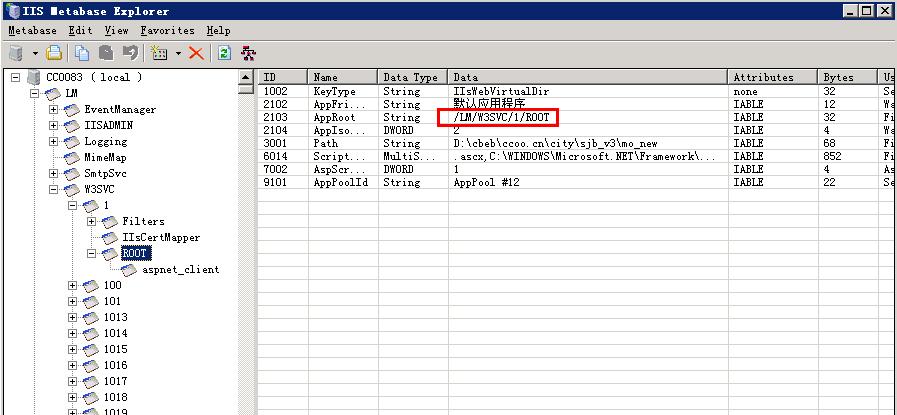Collapse the W3SVC tree node

pos(54,189)
